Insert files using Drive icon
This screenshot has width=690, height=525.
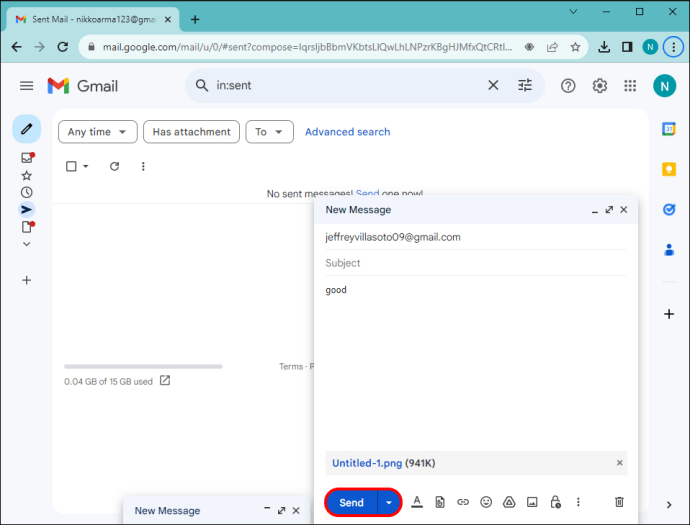coord(509,502)
